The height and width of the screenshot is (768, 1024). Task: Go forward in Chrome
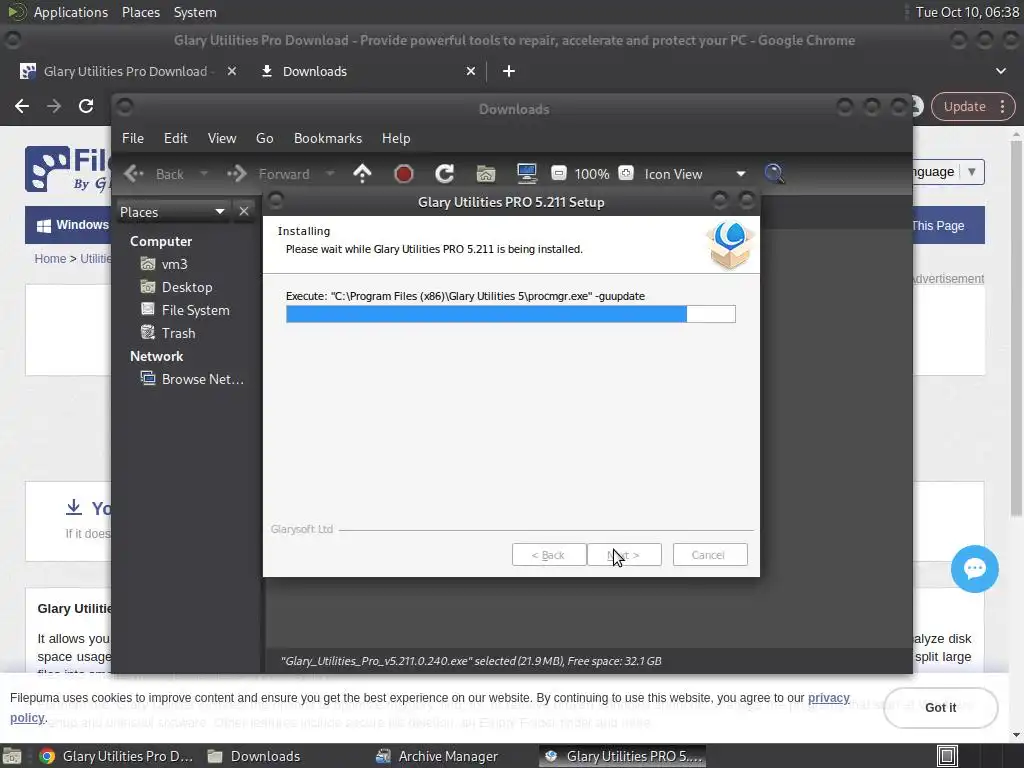click(x=54, y=106)
